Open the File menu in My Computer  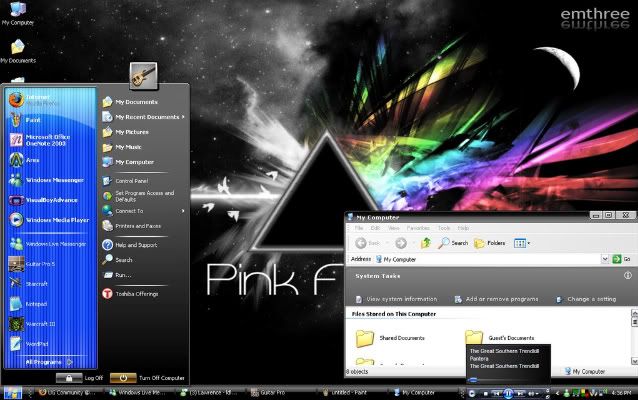359,228
